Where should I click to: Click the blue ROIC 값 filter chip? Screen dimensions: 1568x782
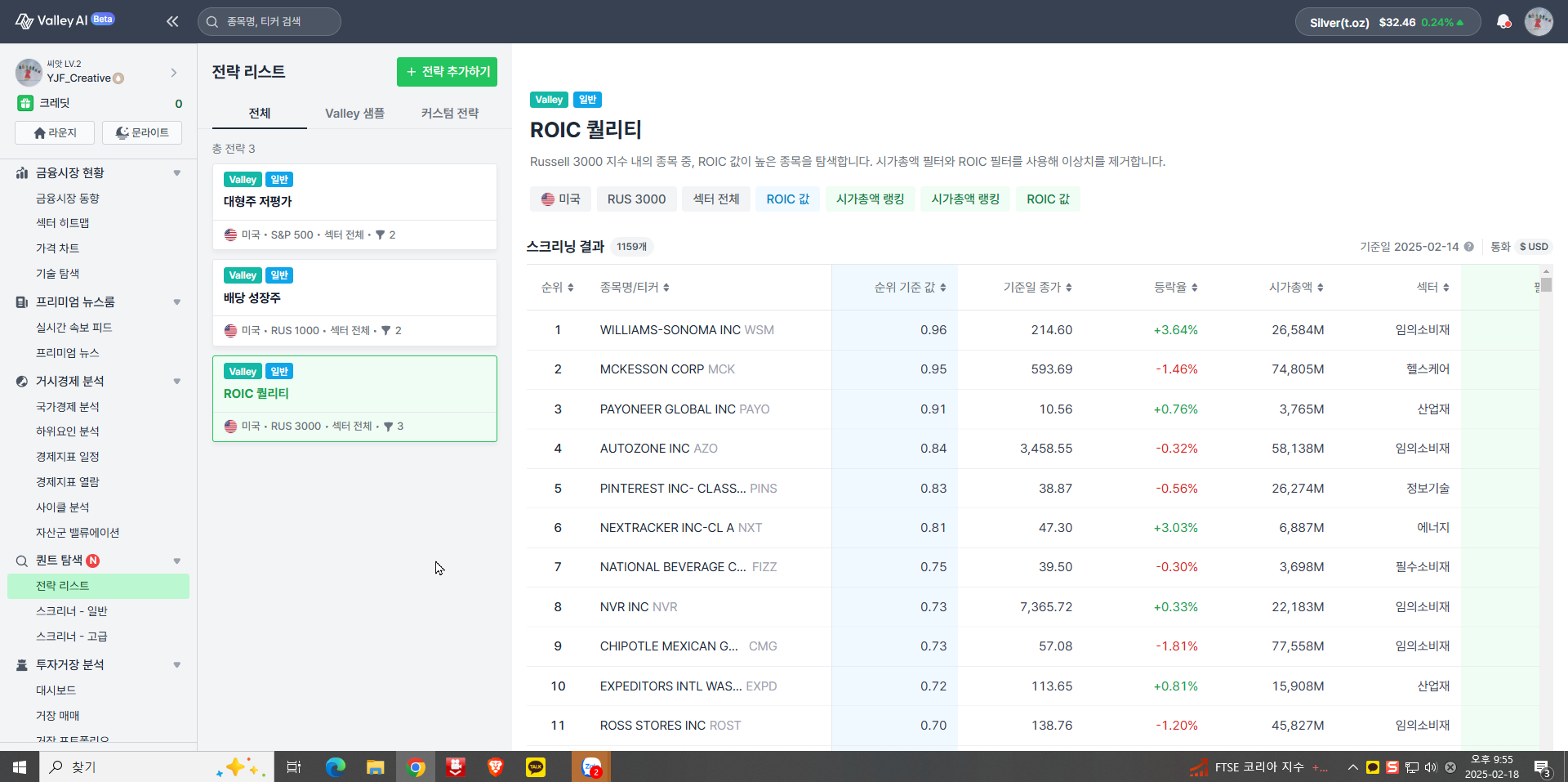point(788,199)
